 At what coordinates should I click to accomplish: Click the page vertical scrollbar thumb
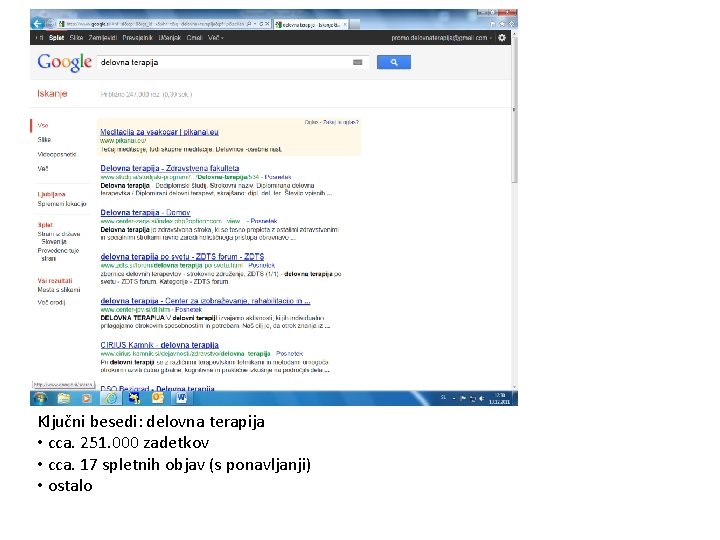point(514,109)
